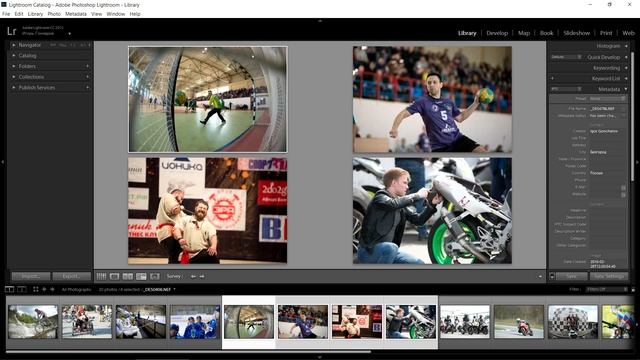Expand the Quick Develop panel
640x360 pixels.
626,57
